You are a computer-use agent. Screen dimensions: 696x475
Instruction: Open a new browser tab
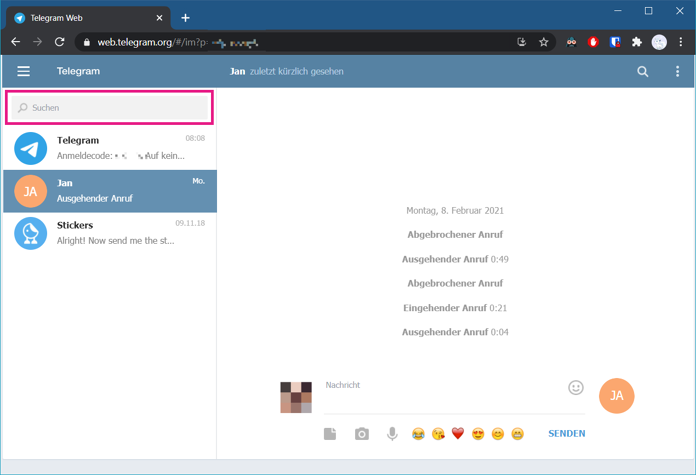pos(186,18)
